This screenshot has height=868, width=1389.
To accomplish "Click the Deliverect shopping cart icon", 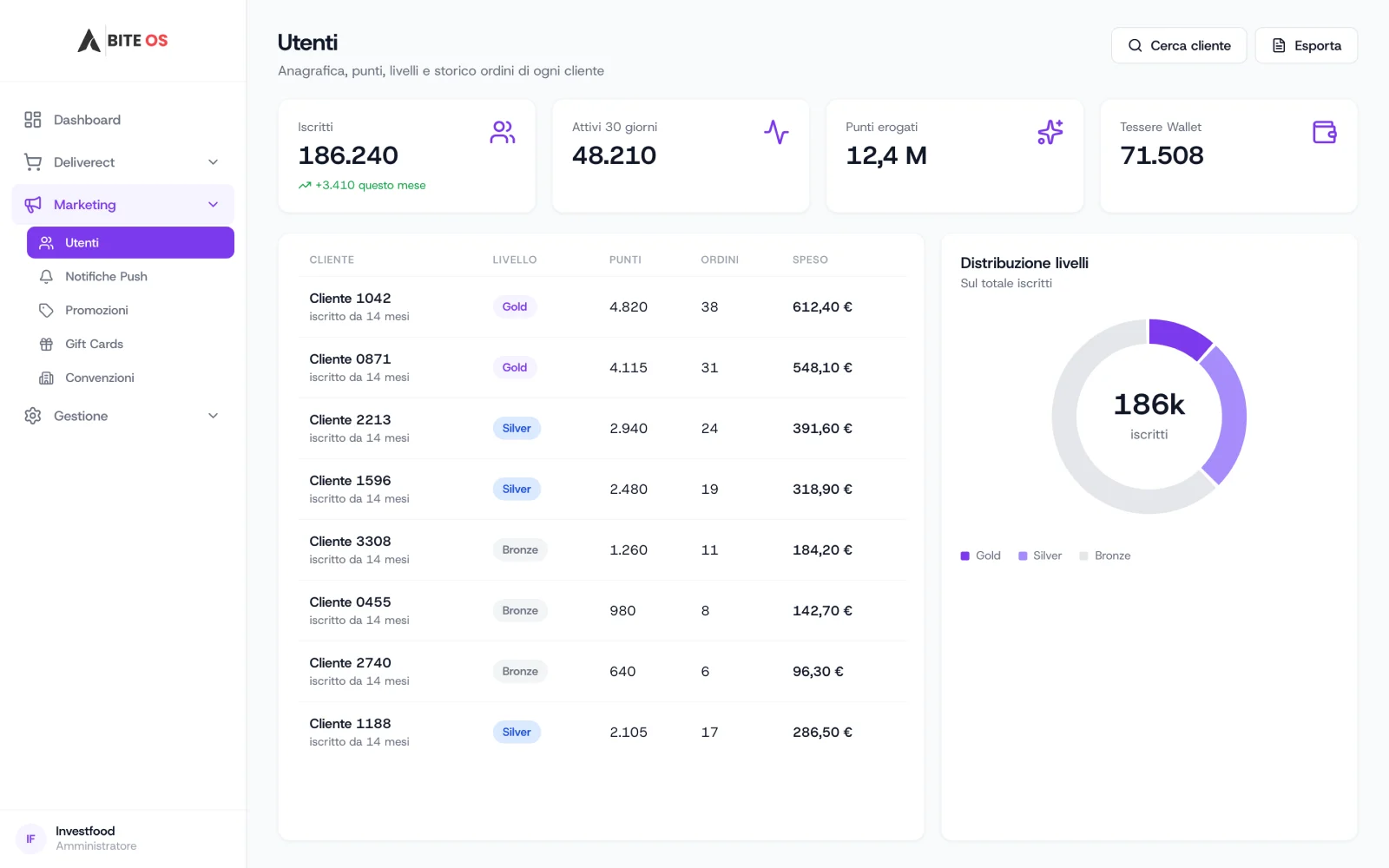I will point(33,162).
